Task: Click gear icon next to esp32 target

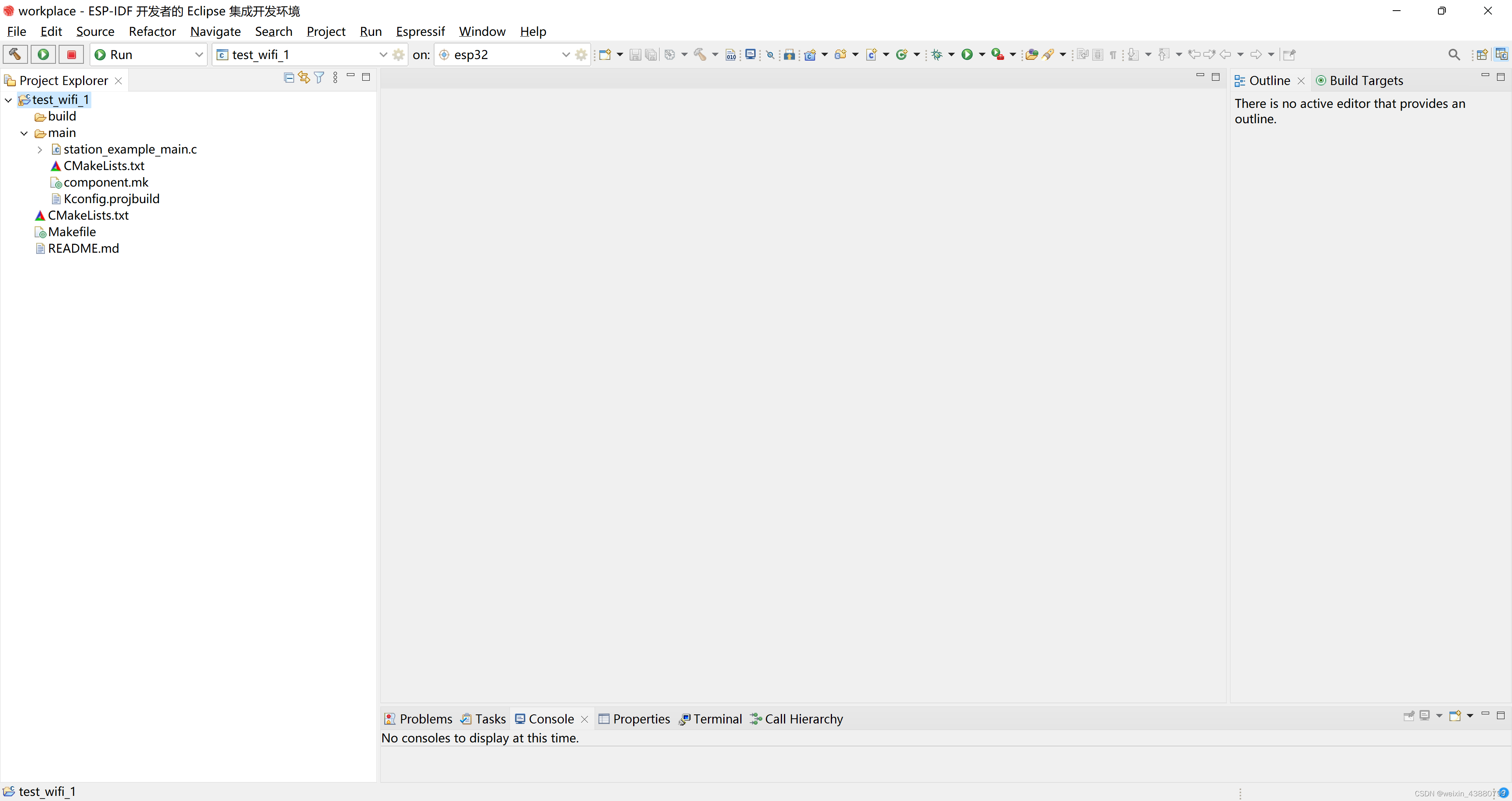Action: 581,55
